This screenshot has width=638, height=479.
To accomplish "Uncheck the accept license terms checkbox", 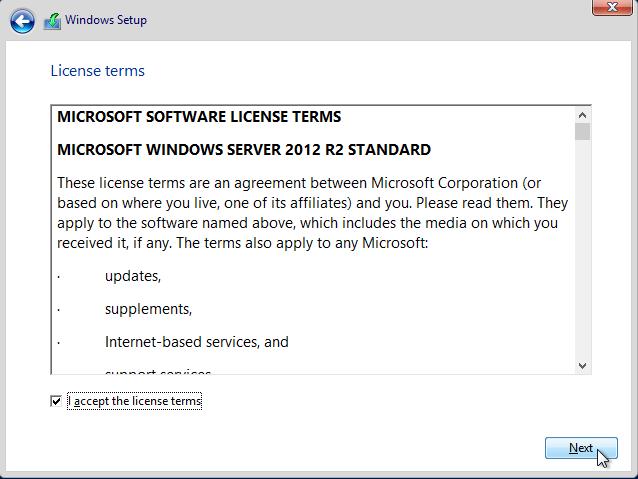I will [56, 401].
